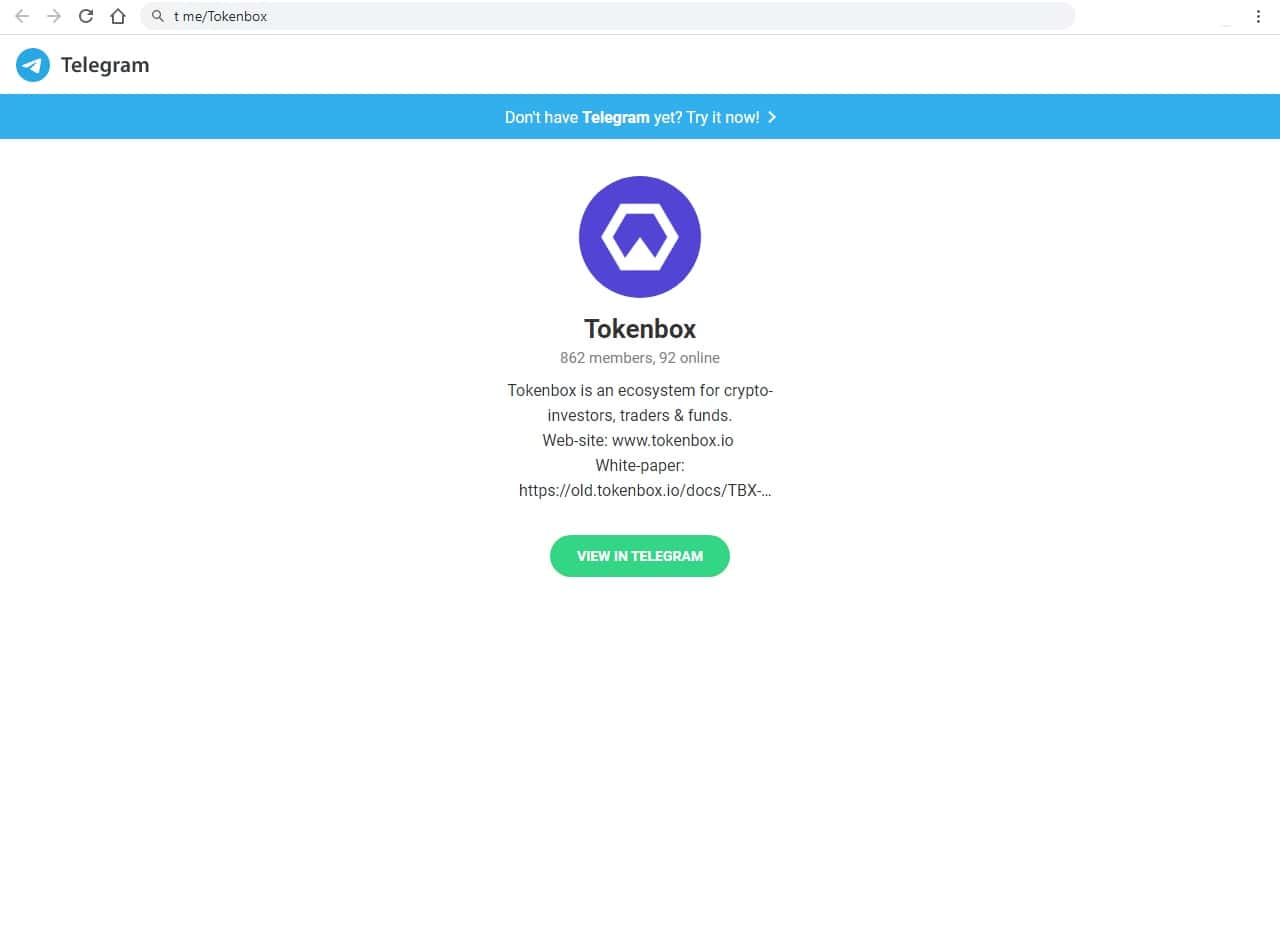
Task: Click the chevron after 'Try it now!'
Action: (x=772, y=117)
